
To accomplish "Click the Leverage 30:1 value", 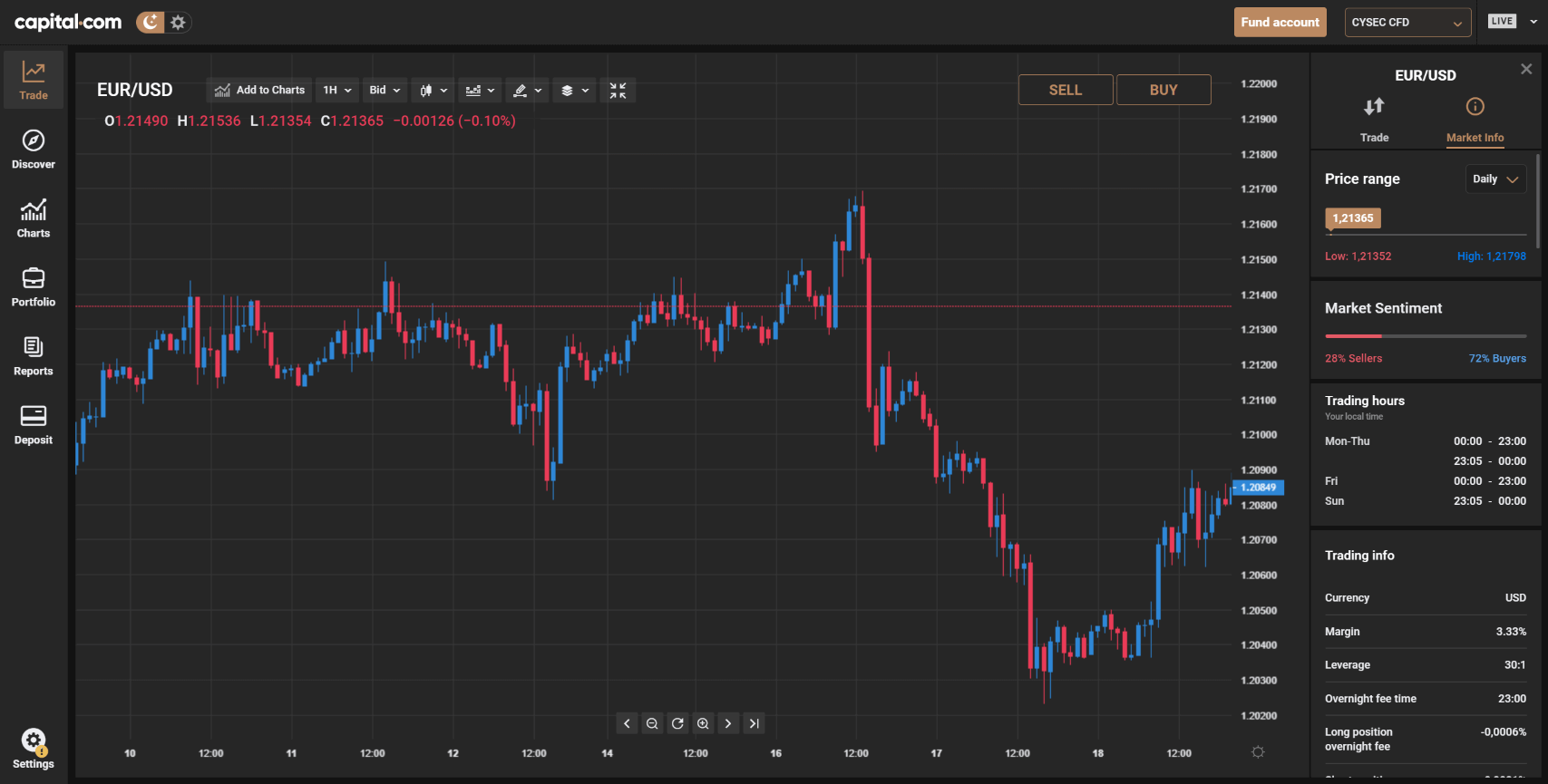I will click(x=1514, y=665).
